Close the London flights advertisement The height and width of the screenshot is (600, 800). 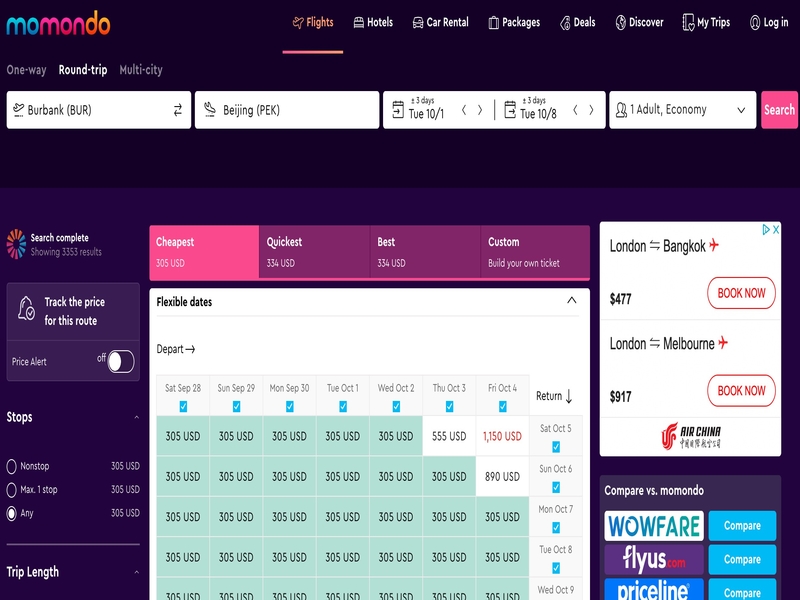pos(776,230)
